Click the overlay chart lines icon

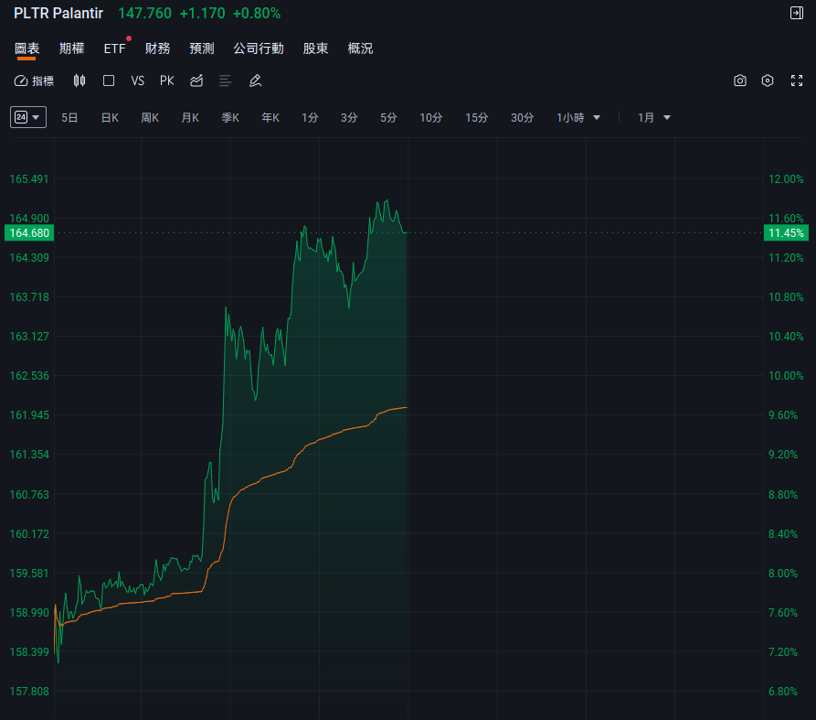[x=196, y=81]
